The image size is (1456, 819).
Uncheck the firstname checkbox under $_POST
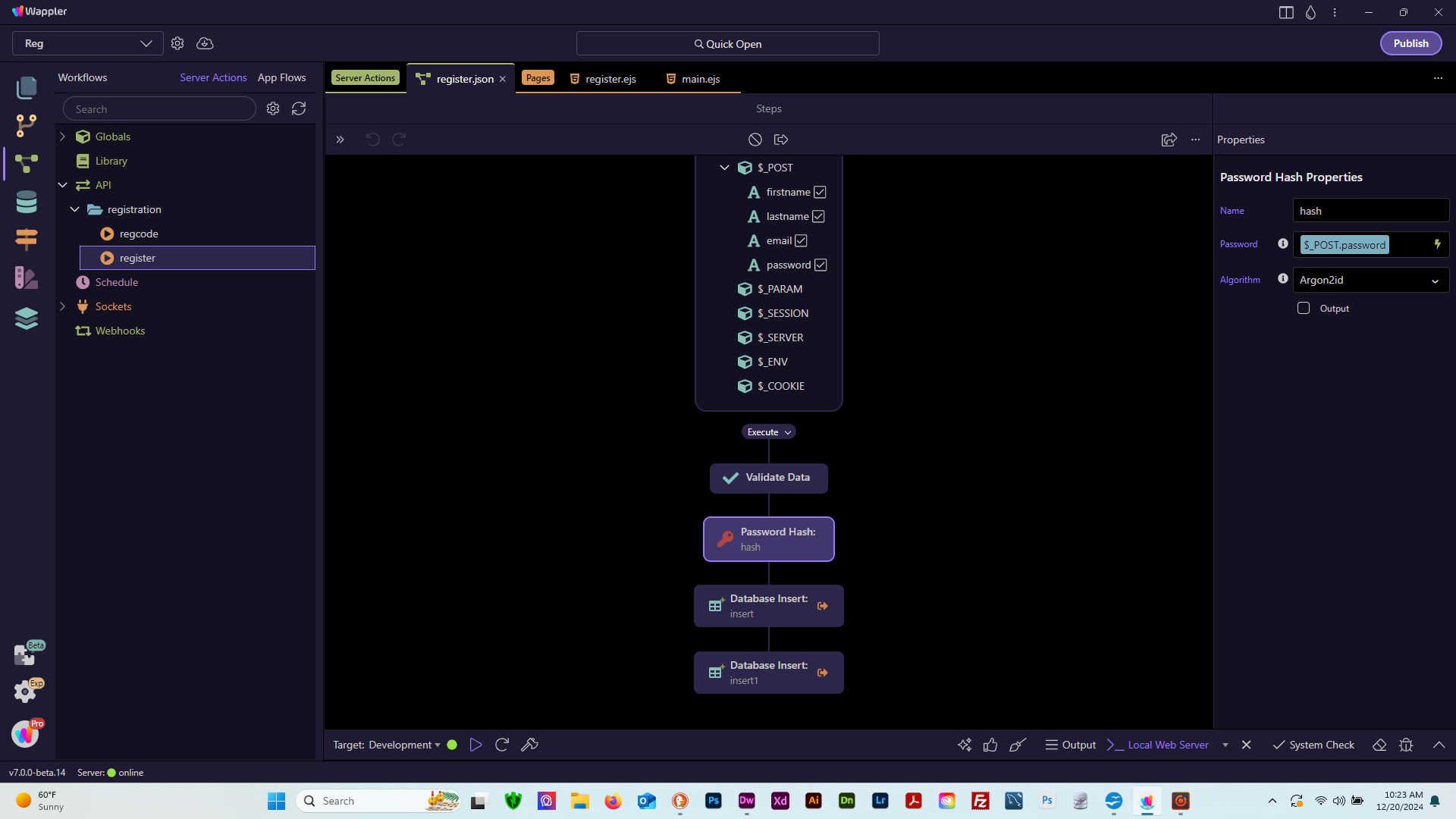coord(820,192)
